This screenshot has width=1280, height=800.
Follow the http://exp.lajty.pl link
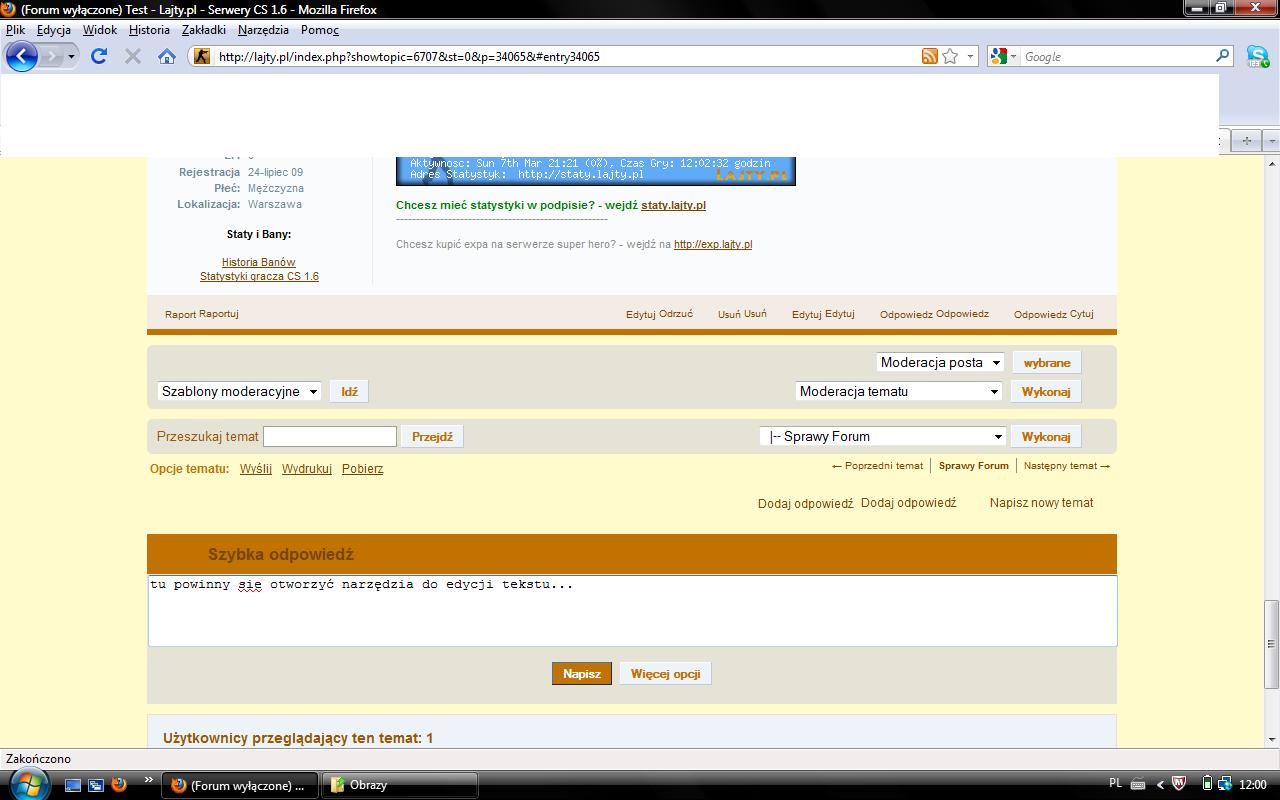713,244
